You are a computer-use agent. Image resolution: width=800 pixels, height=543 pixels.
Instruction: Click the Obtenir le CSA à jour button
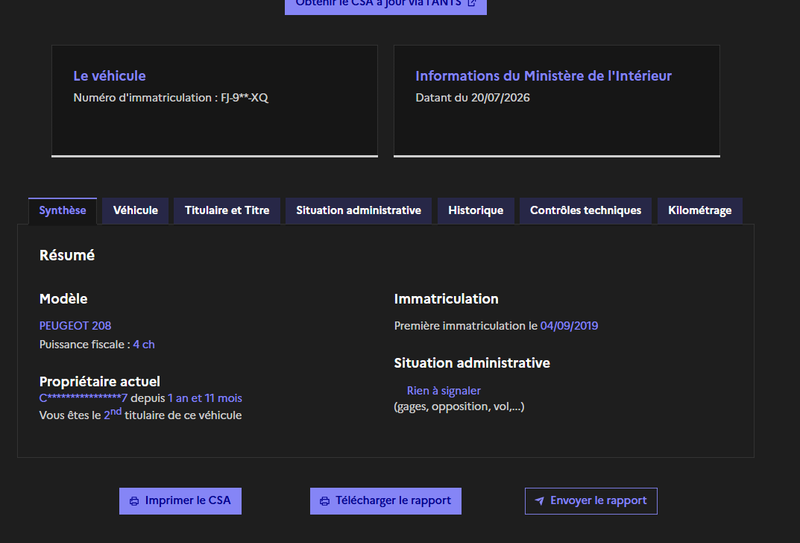pyautogui.click(x=386, y=5)
